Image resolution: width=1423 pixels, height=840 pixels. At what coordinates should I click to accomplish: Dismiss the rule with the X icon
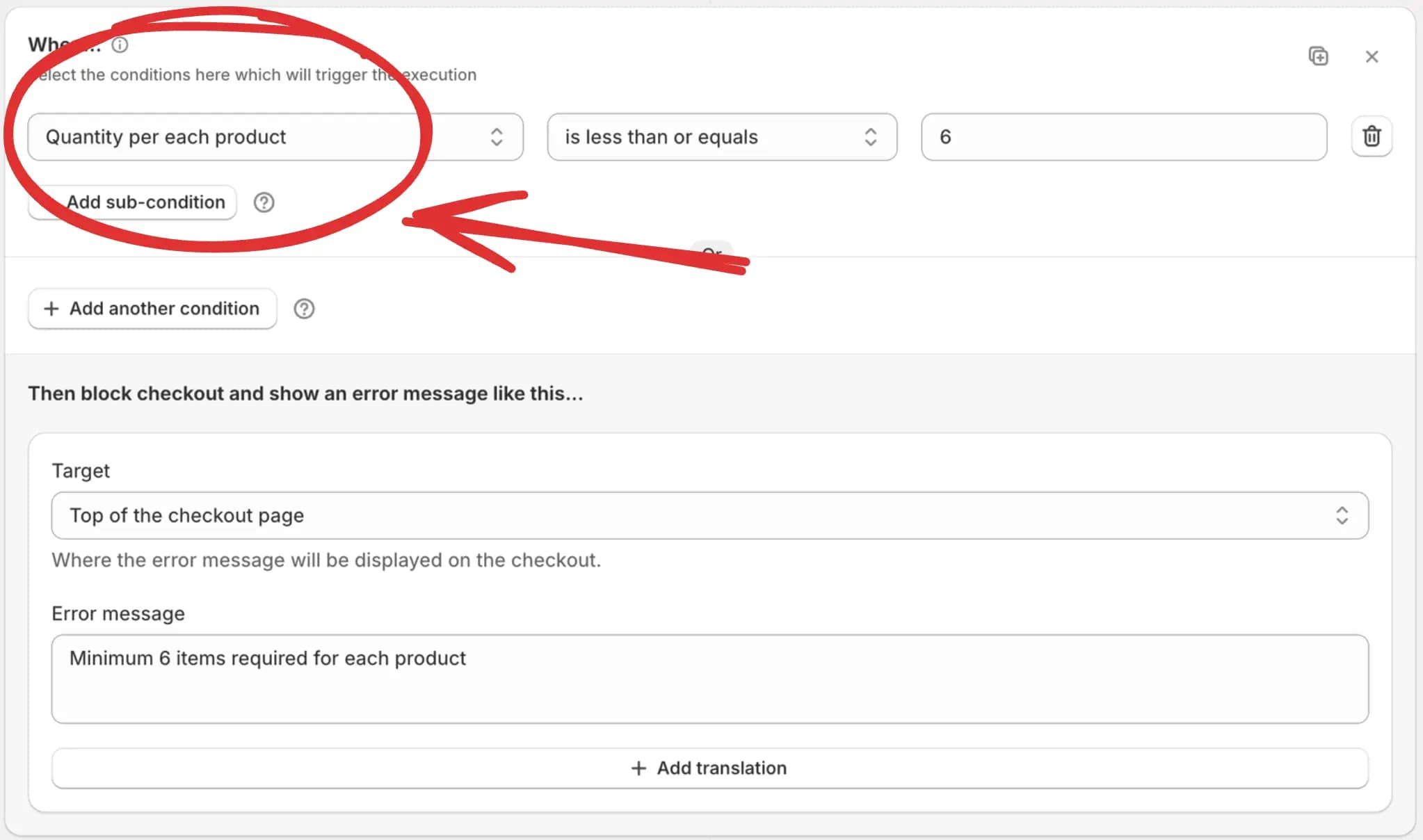click(x=1372, y=56)
